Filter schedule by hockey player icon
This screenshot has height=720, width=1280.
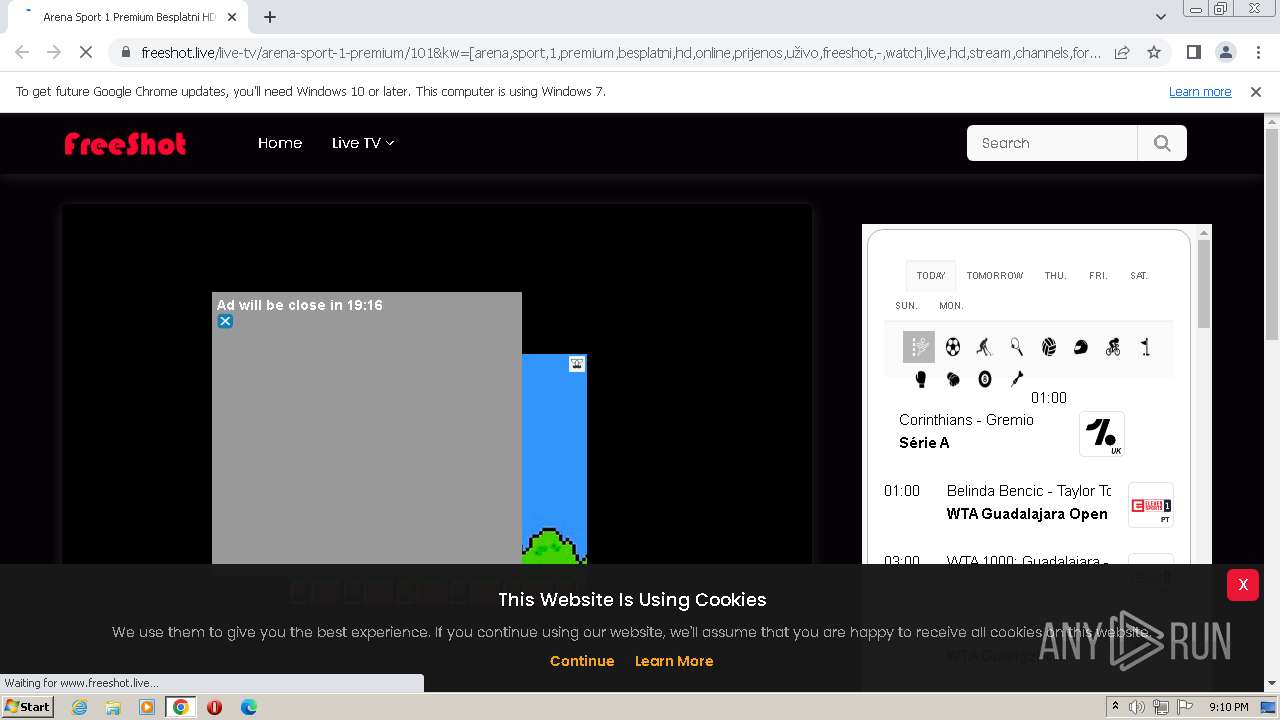[985, 347]
